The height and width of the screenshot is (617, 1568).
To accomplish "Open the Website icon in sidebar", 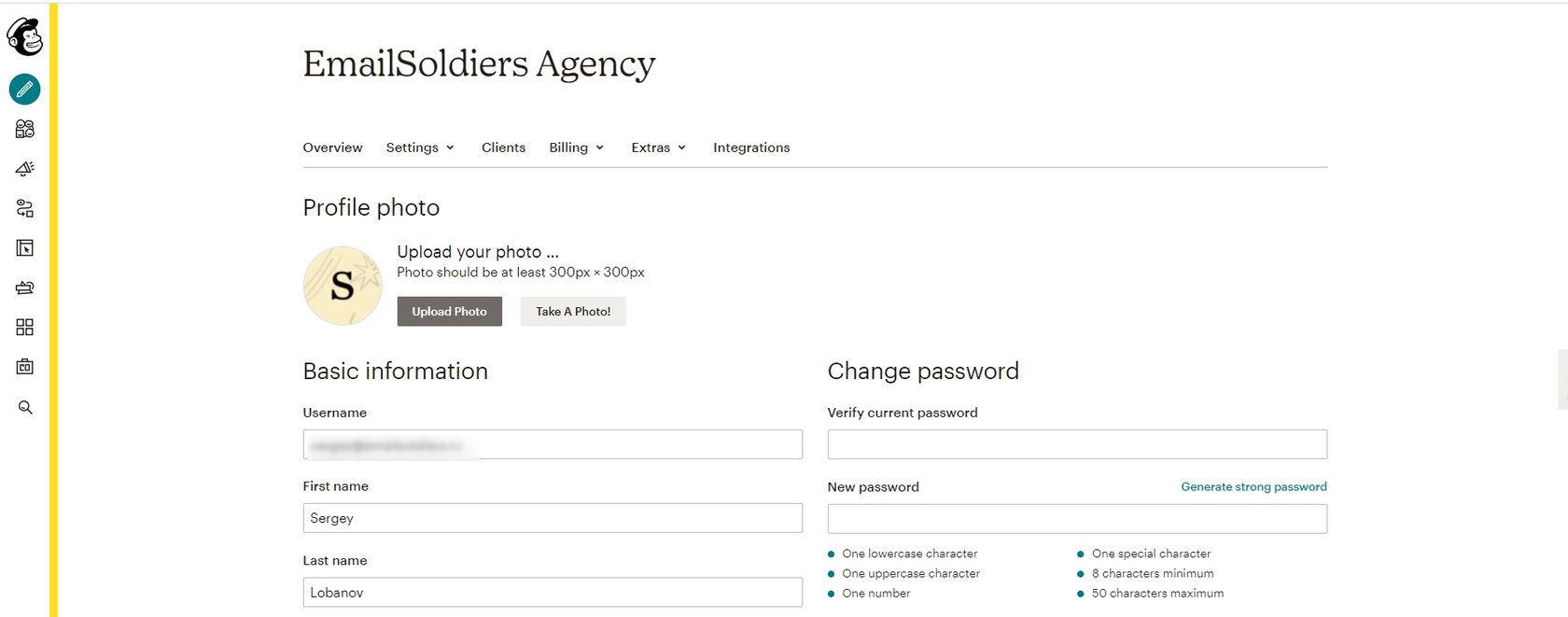I will coord(25,248).
